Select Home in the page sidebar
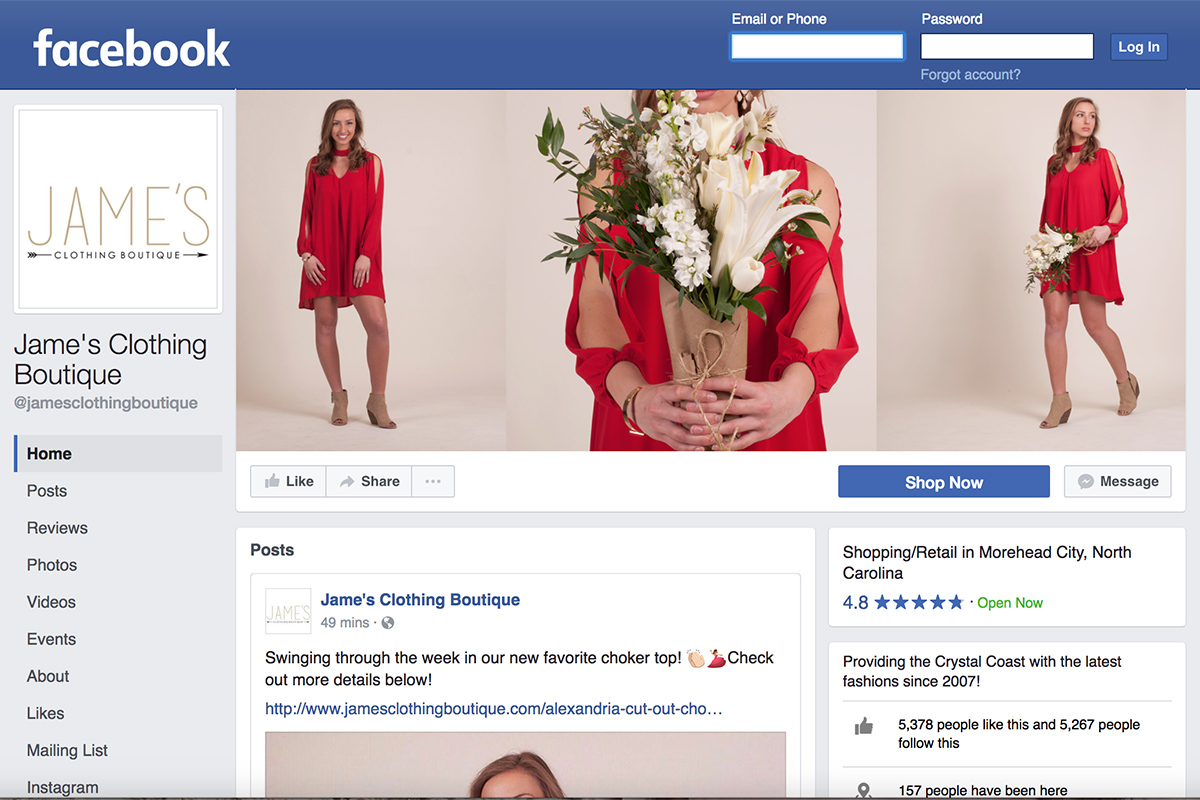 pyautogui.click(x=118, y=454)
